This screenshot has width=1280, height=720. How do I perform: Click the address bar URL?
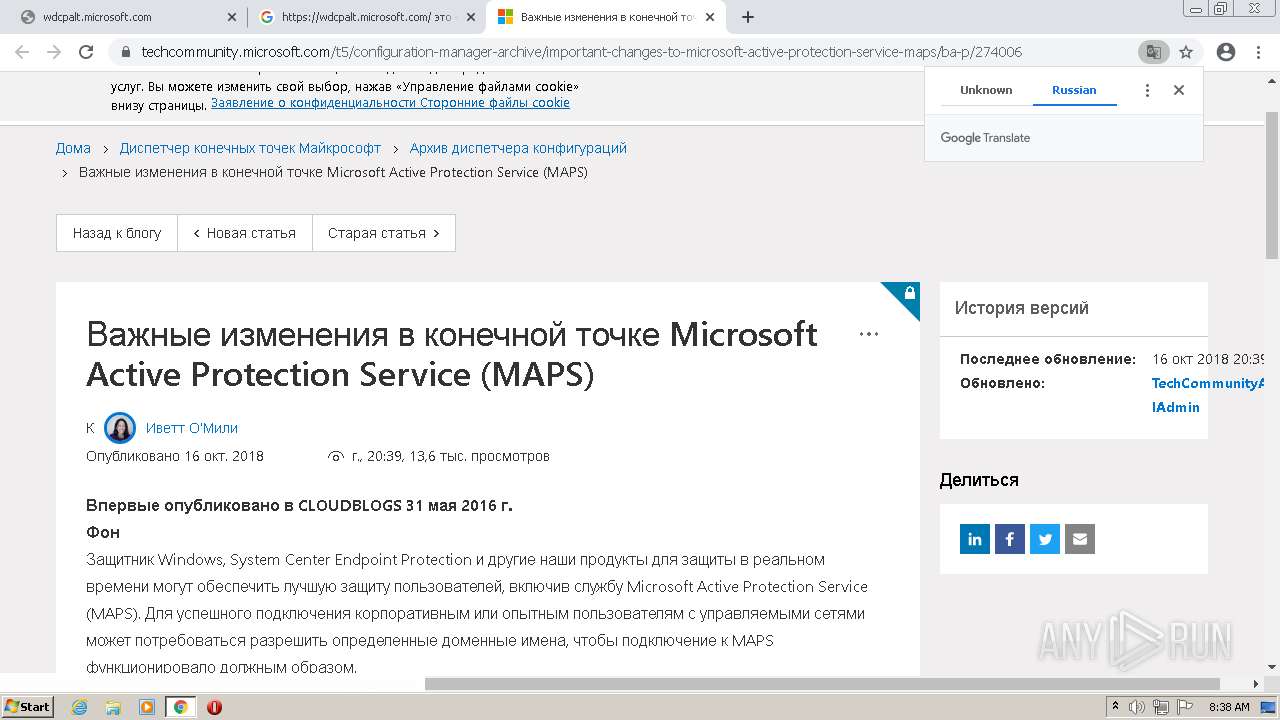(581, 52)
